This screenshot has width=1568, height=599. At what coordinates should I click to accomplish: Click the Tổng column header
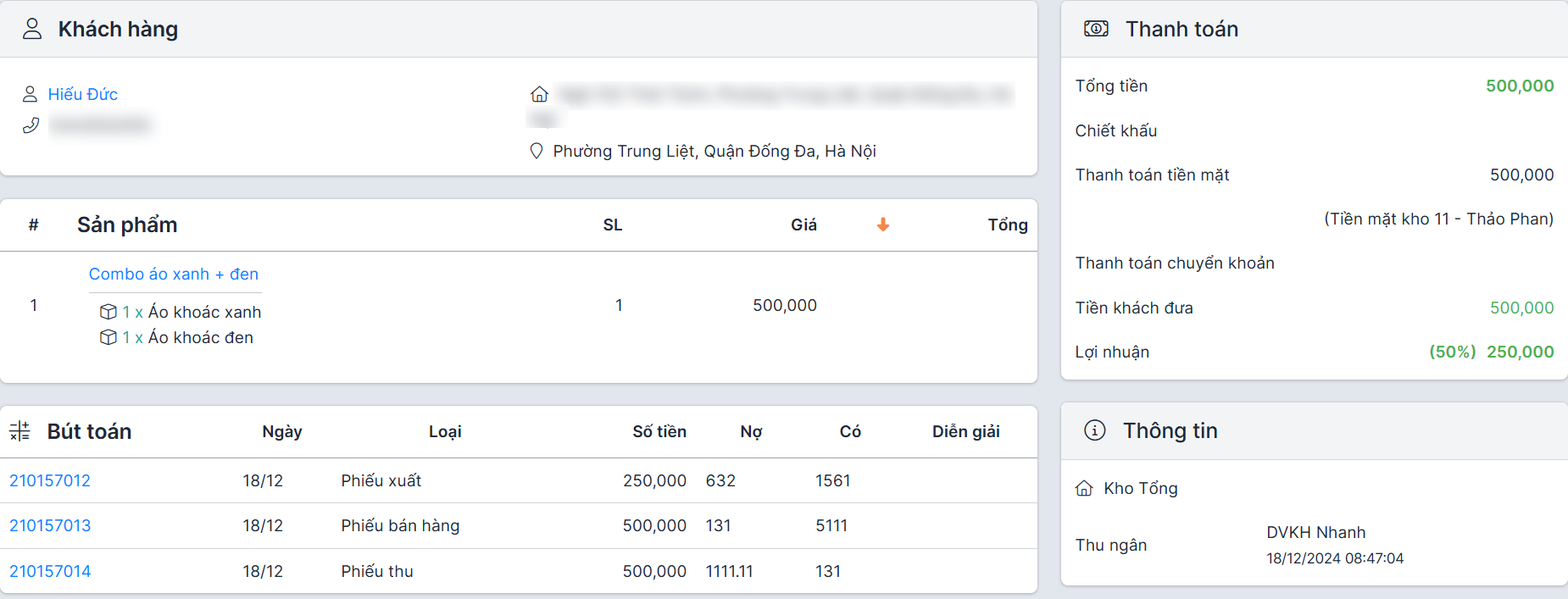(1008, 225)
